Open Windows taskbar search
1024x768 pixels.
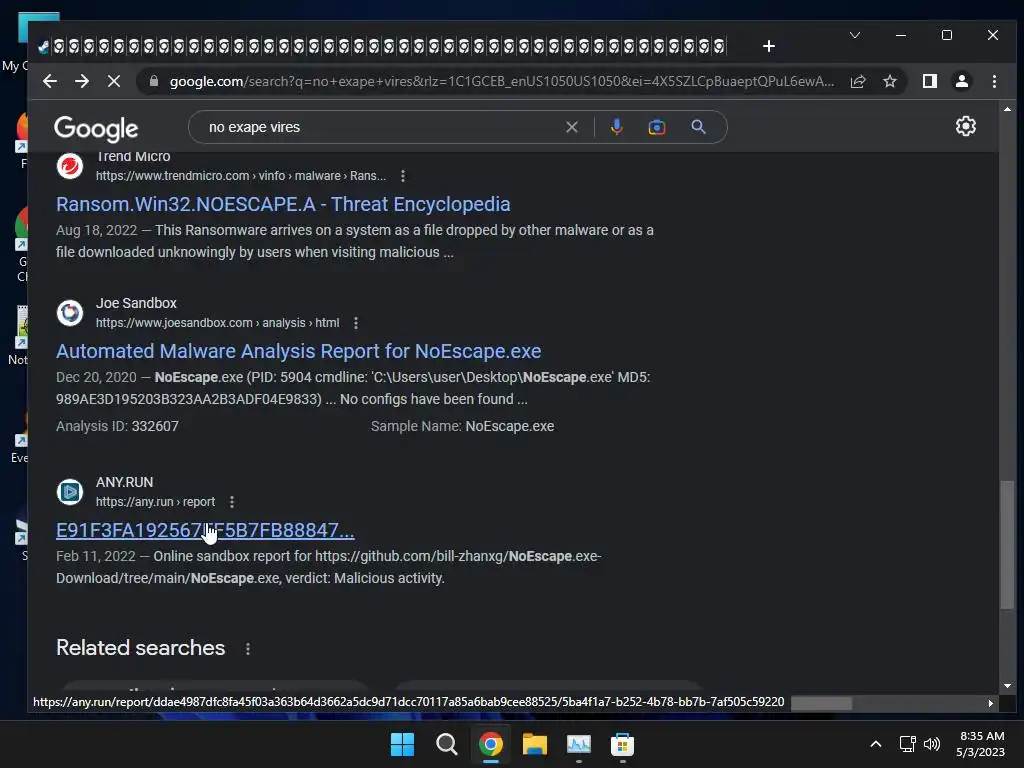coord(447,744)
